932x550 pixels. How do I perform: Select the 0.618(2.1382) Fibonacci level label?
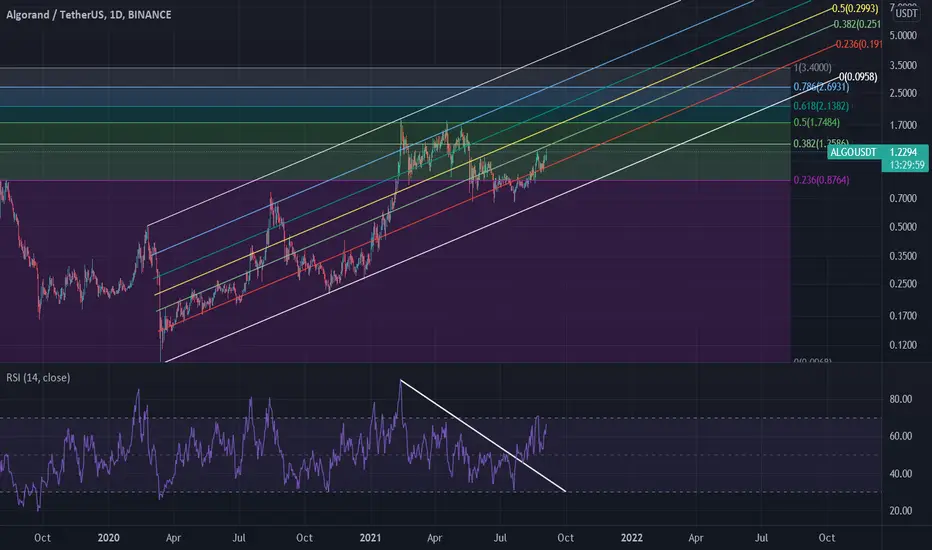pos(821,106)
